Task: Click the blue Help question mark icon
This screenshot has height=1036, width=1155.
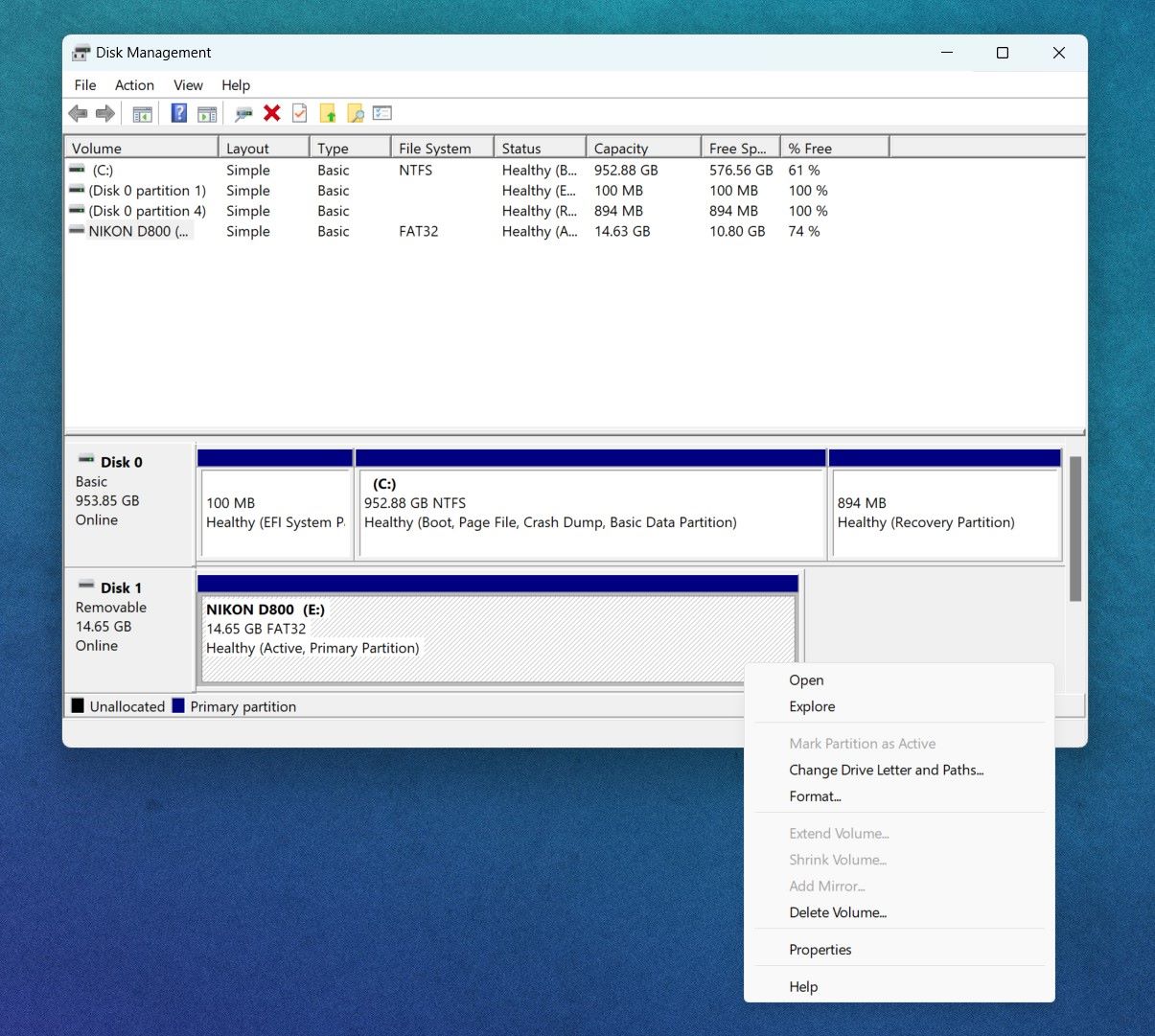Action: coord(178,113)
